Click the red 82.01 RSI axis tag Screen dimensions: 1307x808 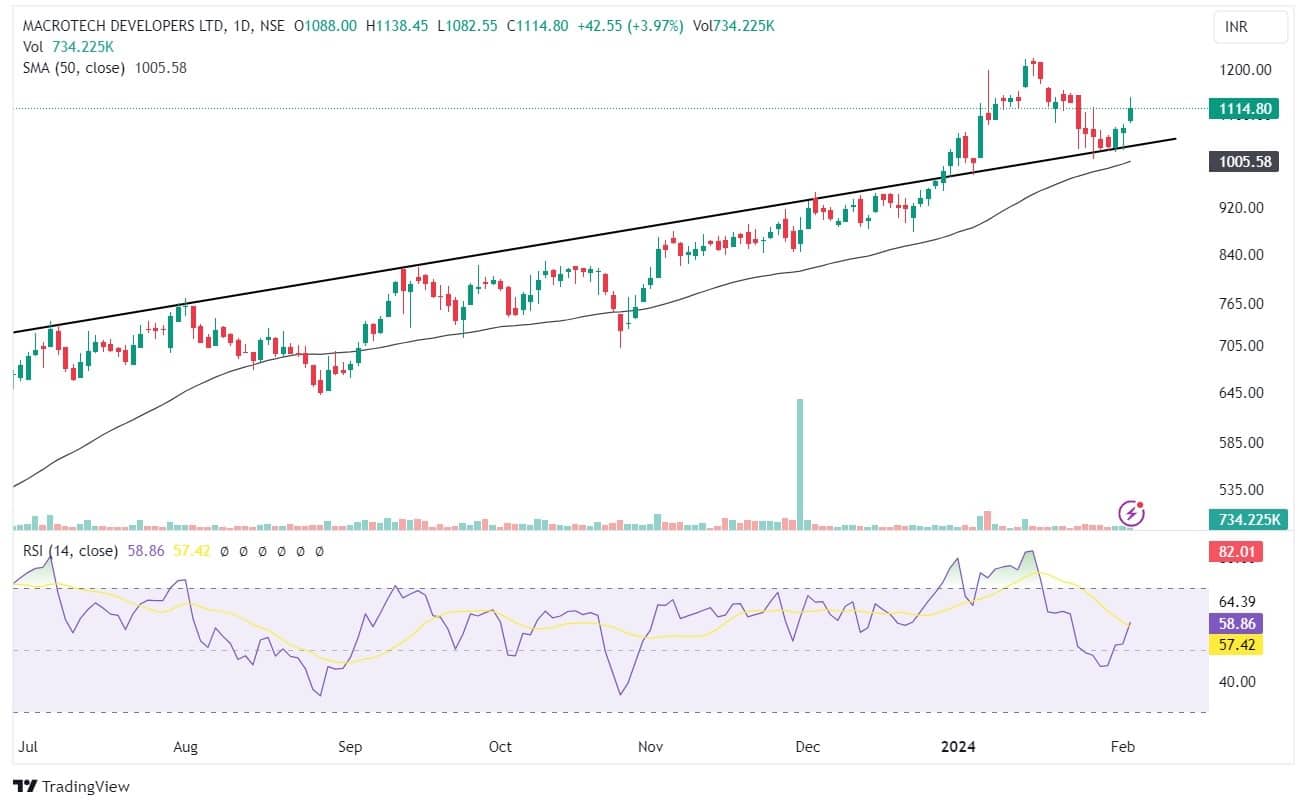(x=1241, y=551)
